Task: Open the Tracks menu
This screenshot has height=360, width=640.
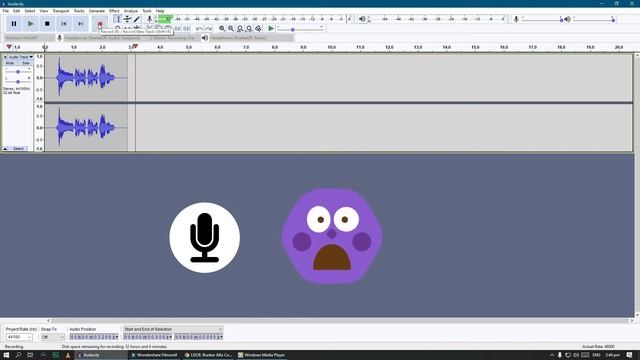Action: 79,11
